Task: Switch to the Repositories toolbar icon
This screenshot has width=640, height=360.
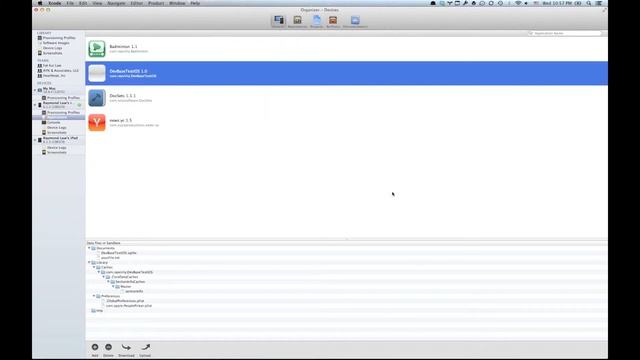Action: tap(297, 21)
